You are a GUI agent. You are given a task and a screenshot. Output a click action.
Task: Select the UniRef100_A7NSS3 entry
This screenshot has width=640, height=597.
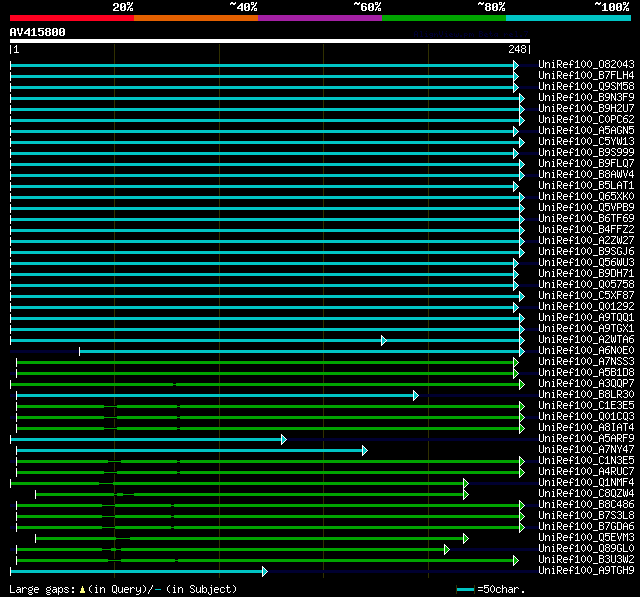(x=586, y=362)
